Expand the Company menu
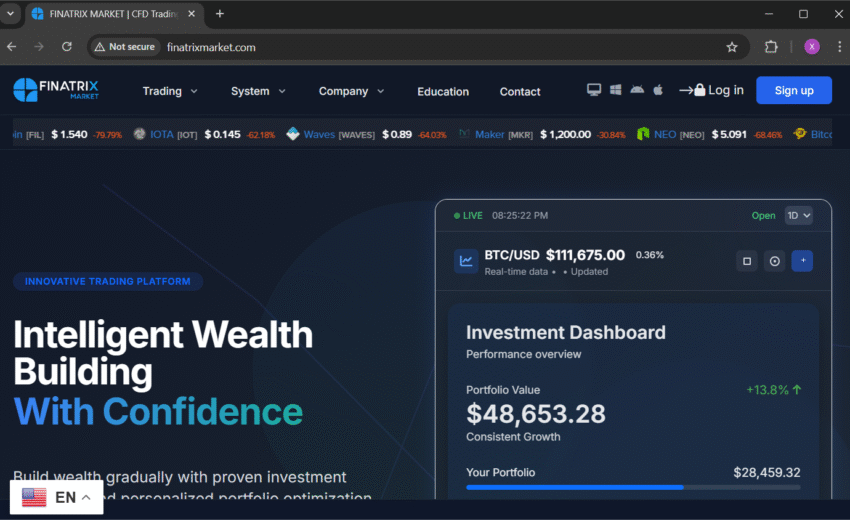The image size is (850, 520). coord(351,91)
